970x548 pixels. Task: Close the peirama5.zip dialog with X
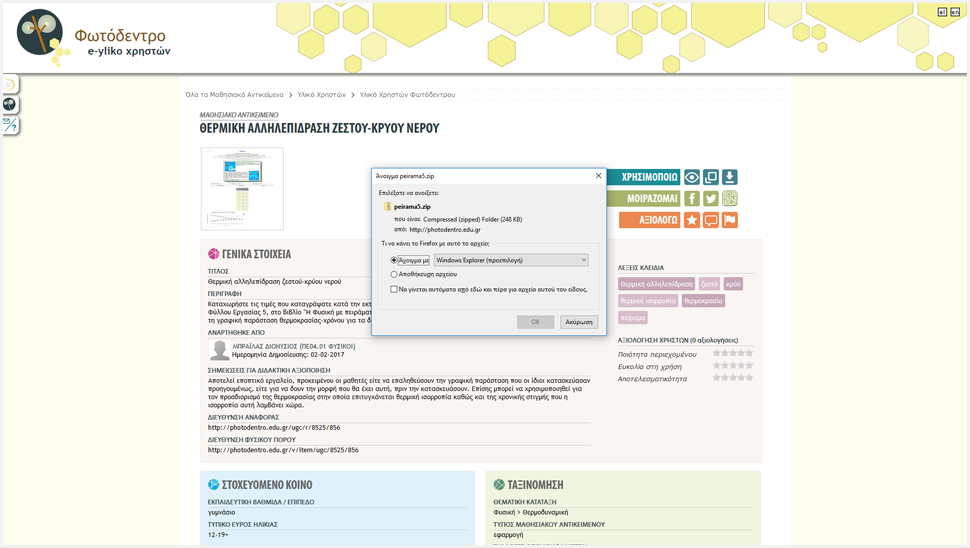(599, 176)
